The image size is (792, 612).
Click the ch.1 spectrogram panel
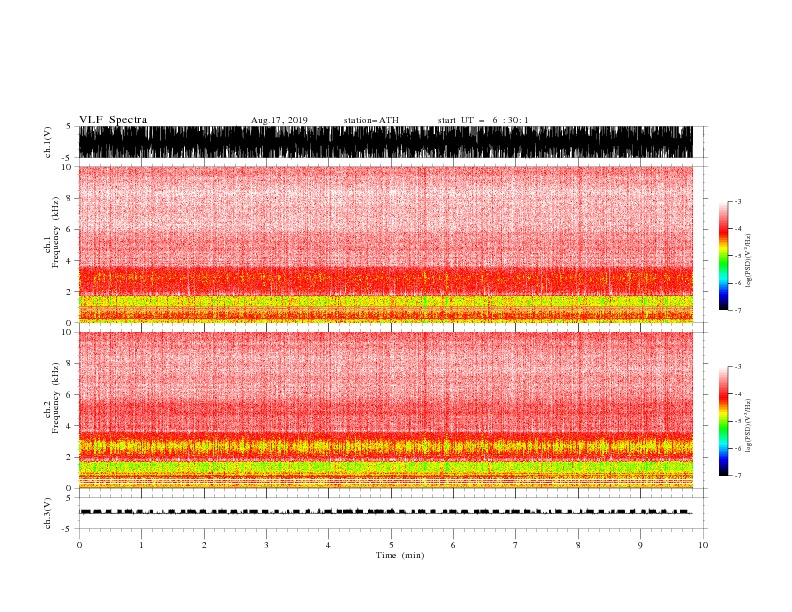tap(385, 244)
